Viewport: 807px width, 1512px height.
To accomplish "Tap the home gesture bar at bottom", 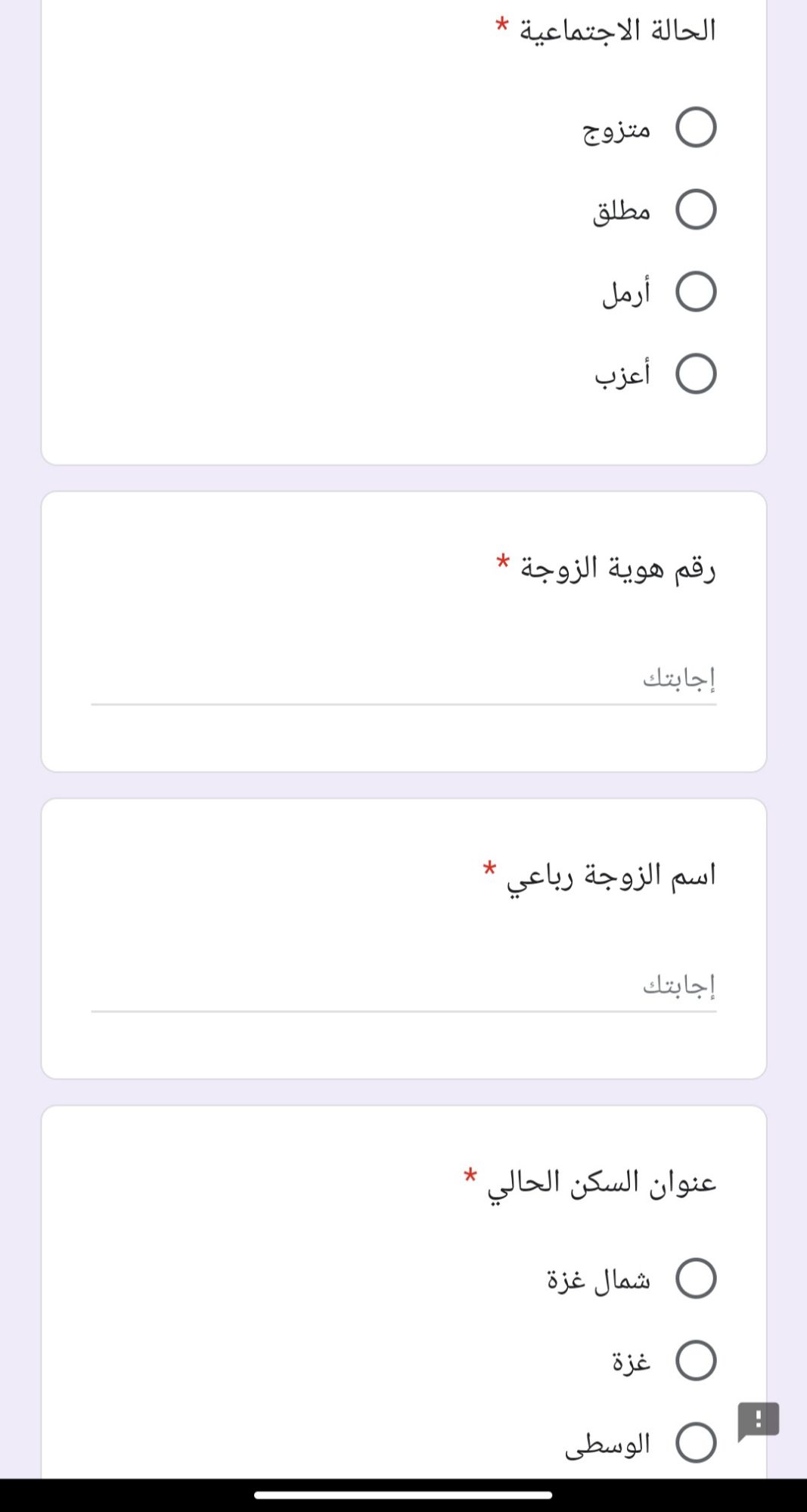I will [403, 1495].
